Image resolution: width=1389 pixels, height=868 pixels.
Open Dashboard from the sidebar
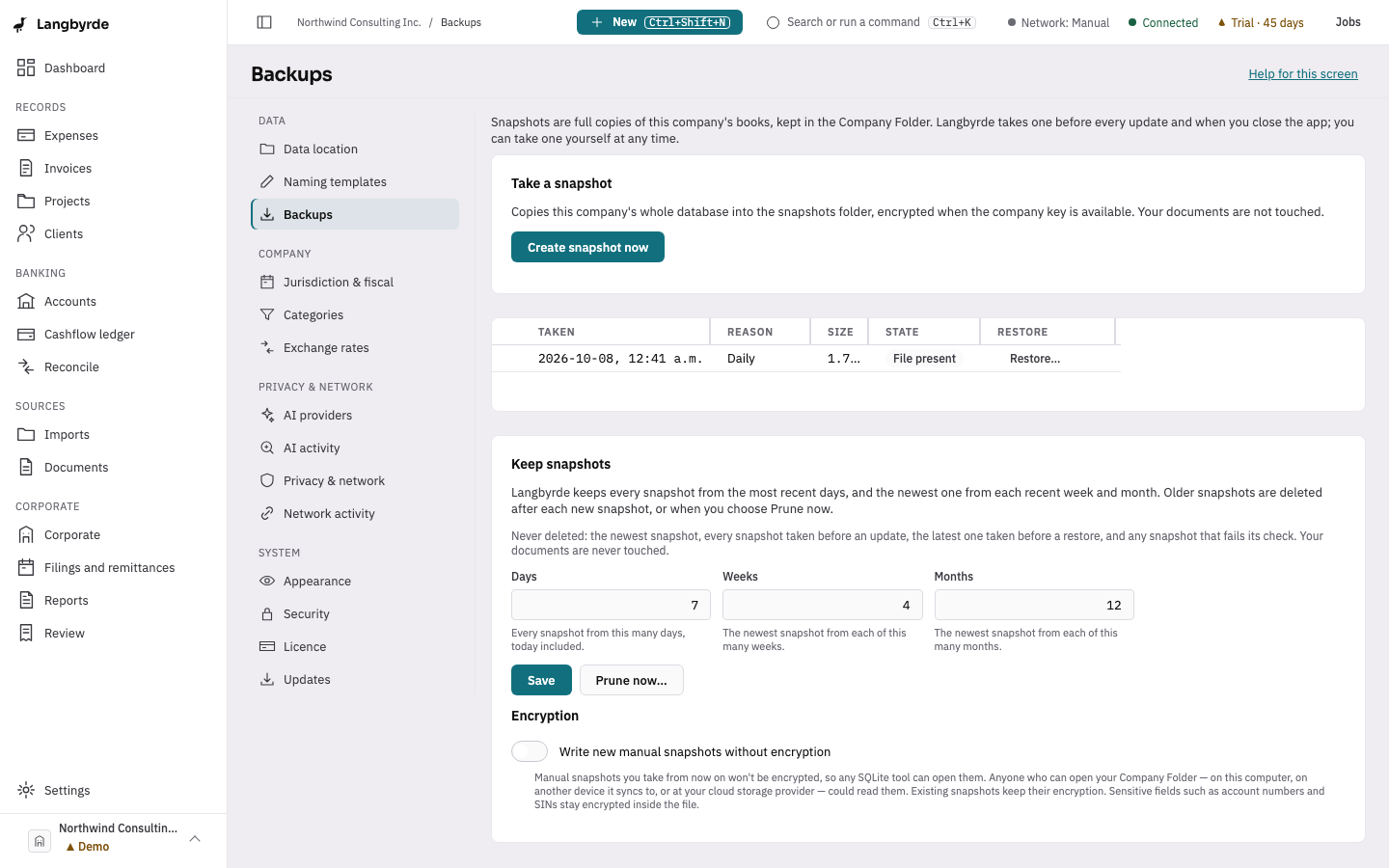pyautogui.click(x=113, y=68)
